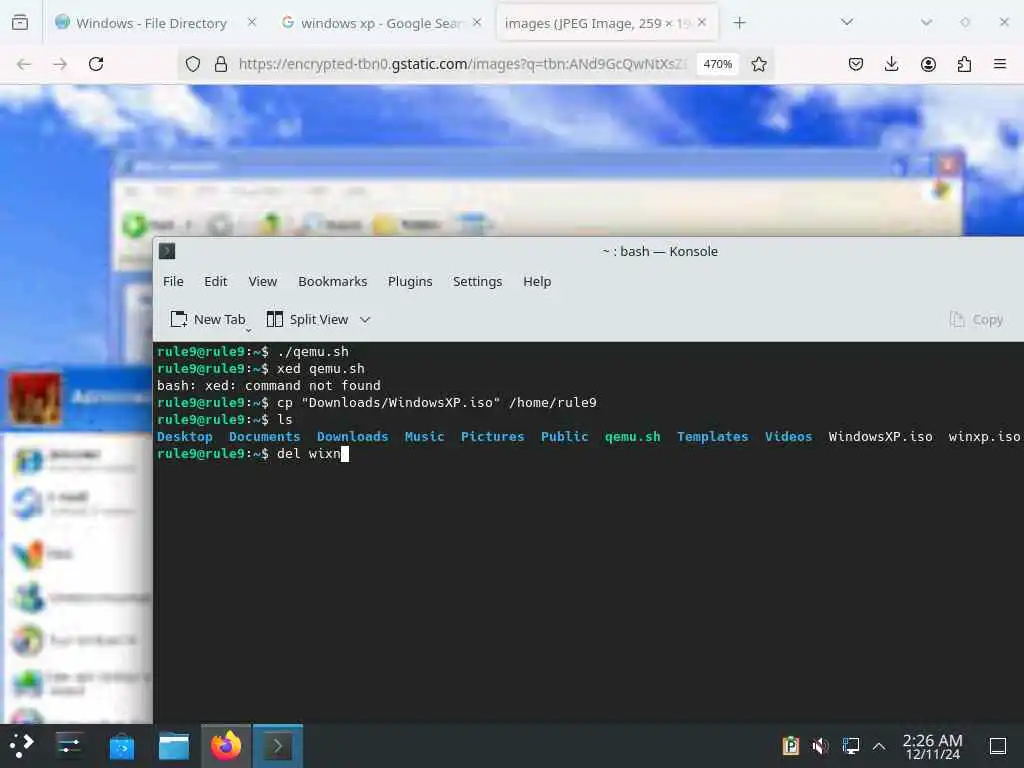Click the Copy button in Konsole toolbar

[x=977, y=319]
